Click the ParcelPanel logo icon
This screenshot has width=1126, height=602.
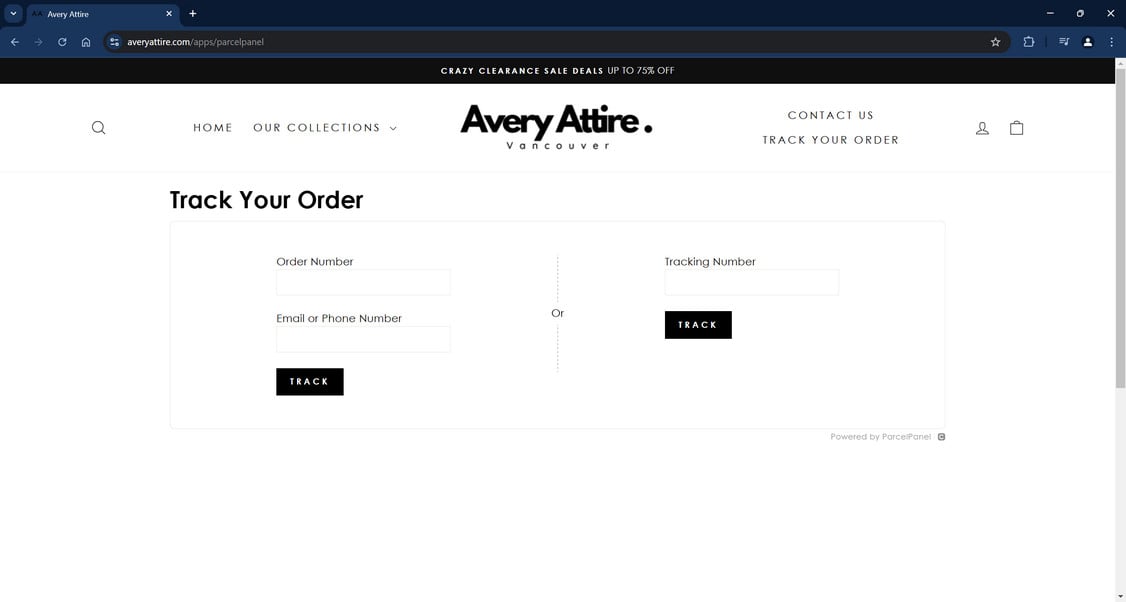[x=941, y=437]
